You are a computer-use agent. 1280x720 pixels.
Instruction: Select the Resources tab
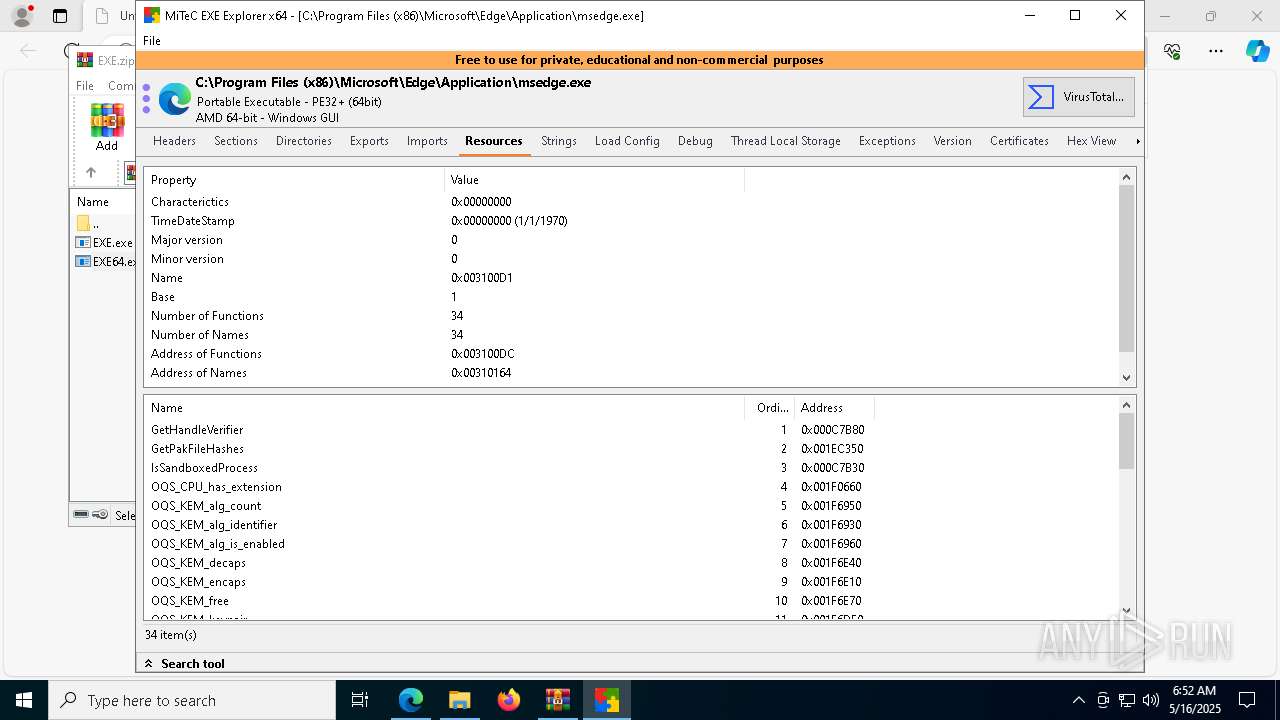click(x=494, y=141)
